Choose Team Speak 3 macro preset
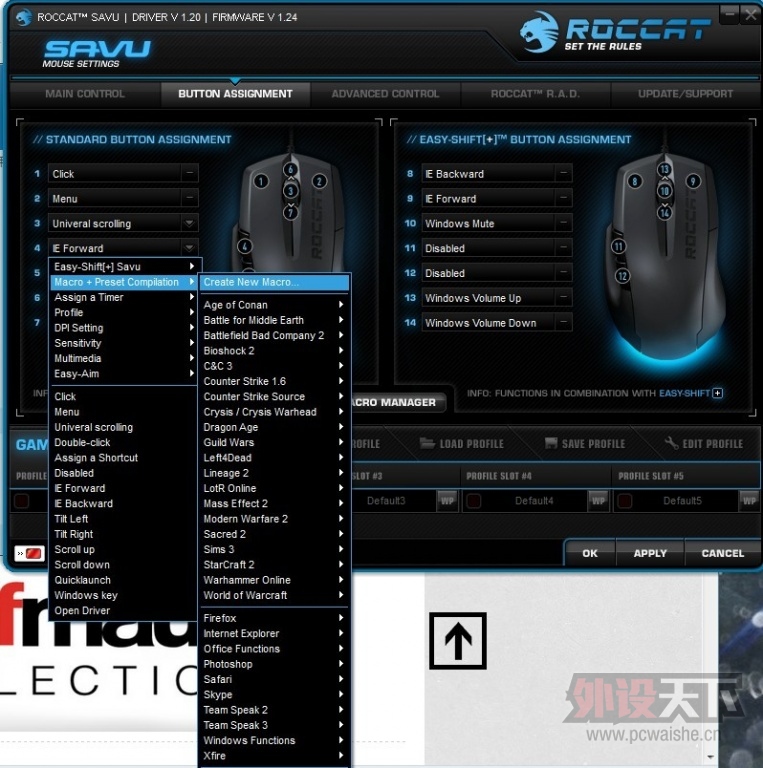The height and width of the screenshot is (768, 763). (x=274, y=725)
